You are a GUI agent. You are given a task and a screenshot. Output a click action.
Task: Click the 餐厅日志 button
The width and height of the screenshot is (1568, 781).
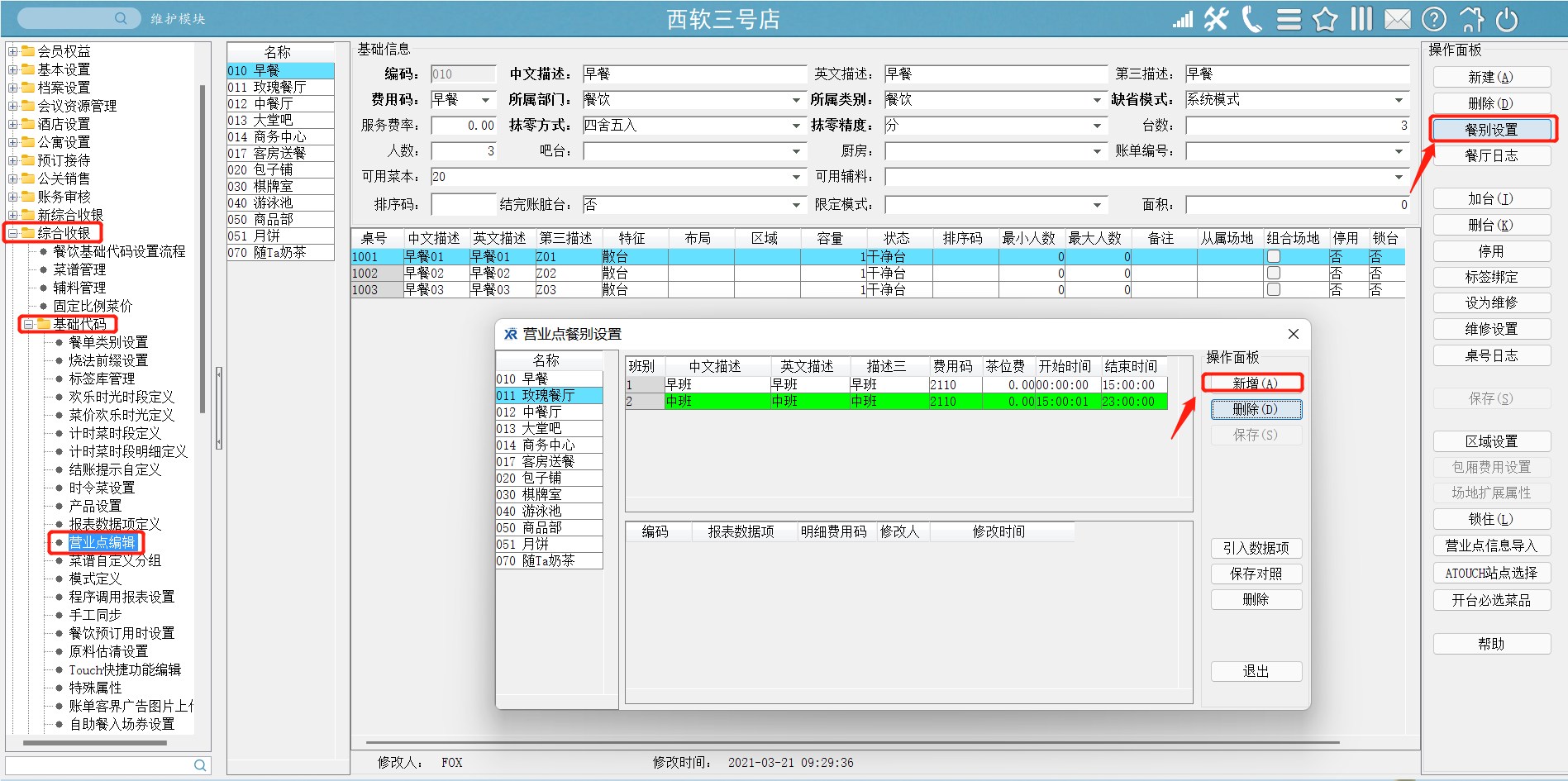click(x=1491, y=155)
